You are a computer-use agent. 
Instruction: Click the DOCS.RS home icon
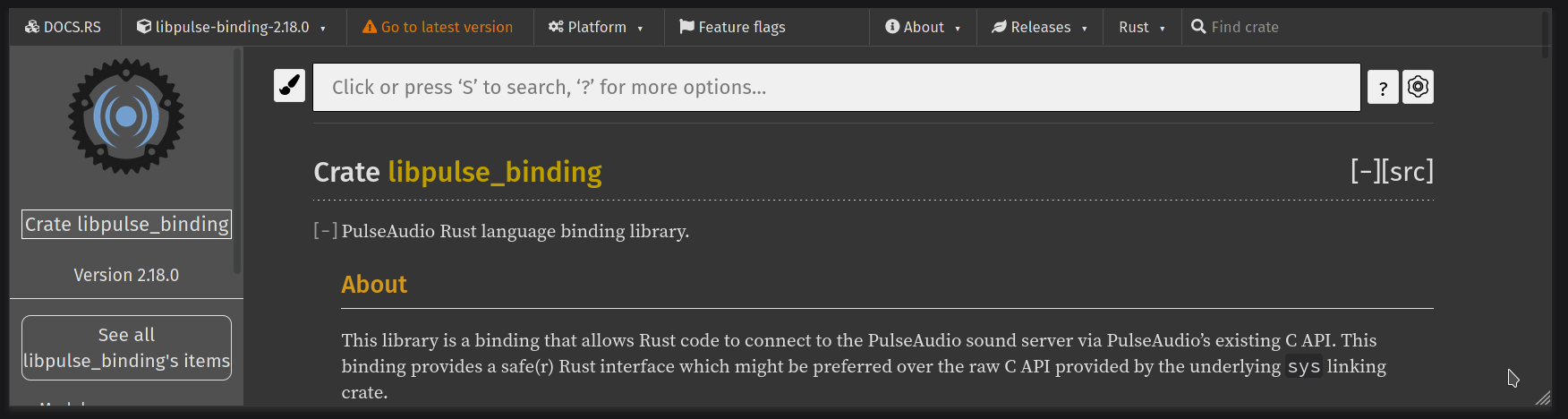pos(32,27)
